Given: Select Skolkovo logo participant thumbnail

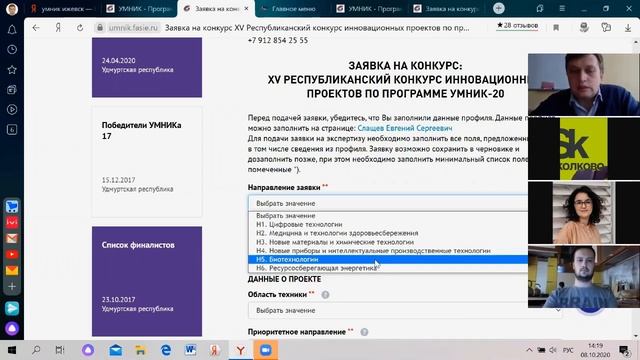Looking at the screenshot, I should 584,149.
